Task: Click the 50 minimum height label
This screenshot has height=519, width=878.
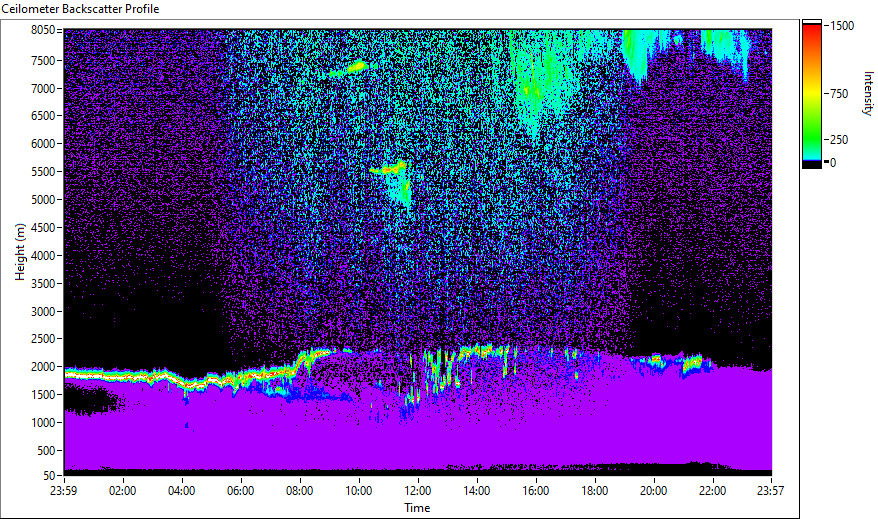Action: (x=49, y=476)
